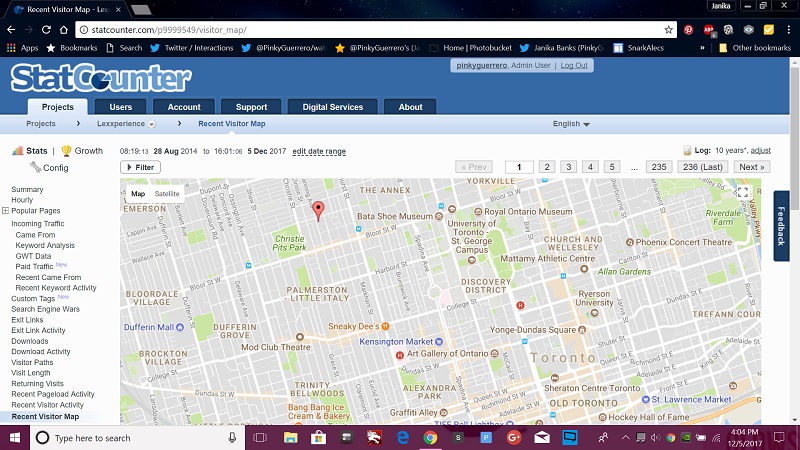Click the red visitor location pin on map
Viewport: 800px width, 450px height.
coord(318,210)
